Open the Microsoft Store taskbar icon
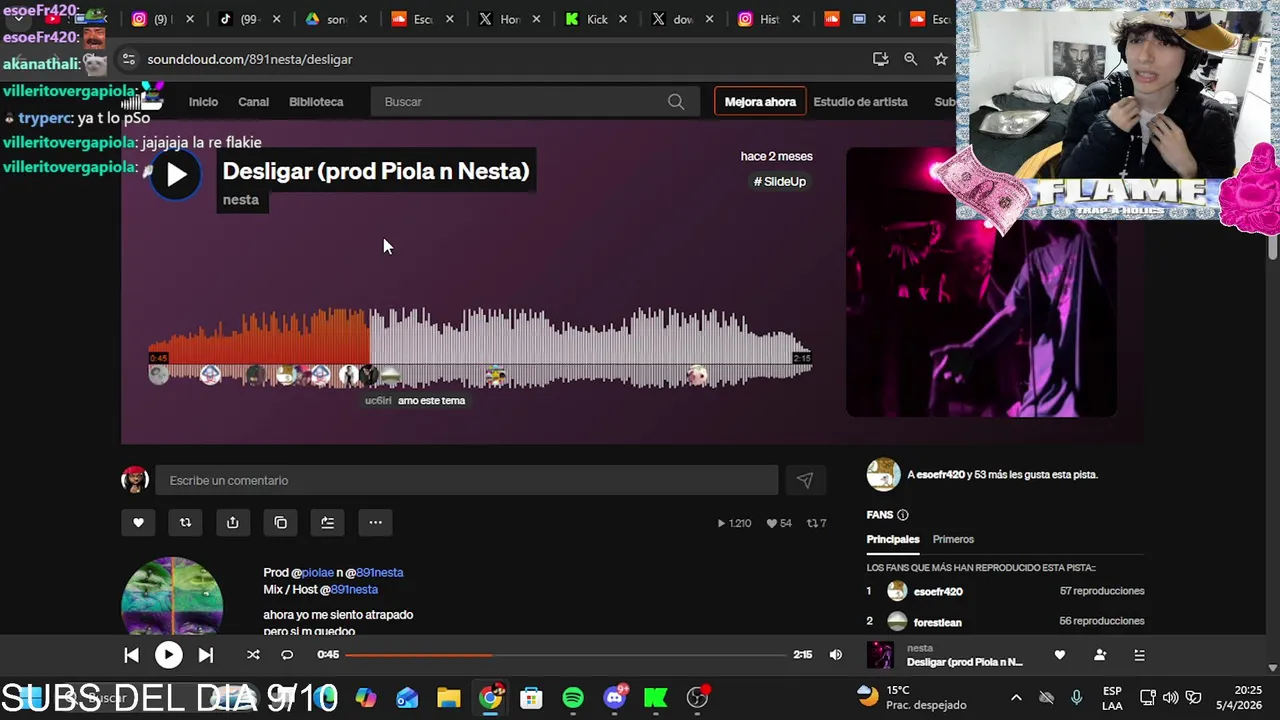Screen dimensions: 1280x720 pyautogui.click(x=531, y=698)
